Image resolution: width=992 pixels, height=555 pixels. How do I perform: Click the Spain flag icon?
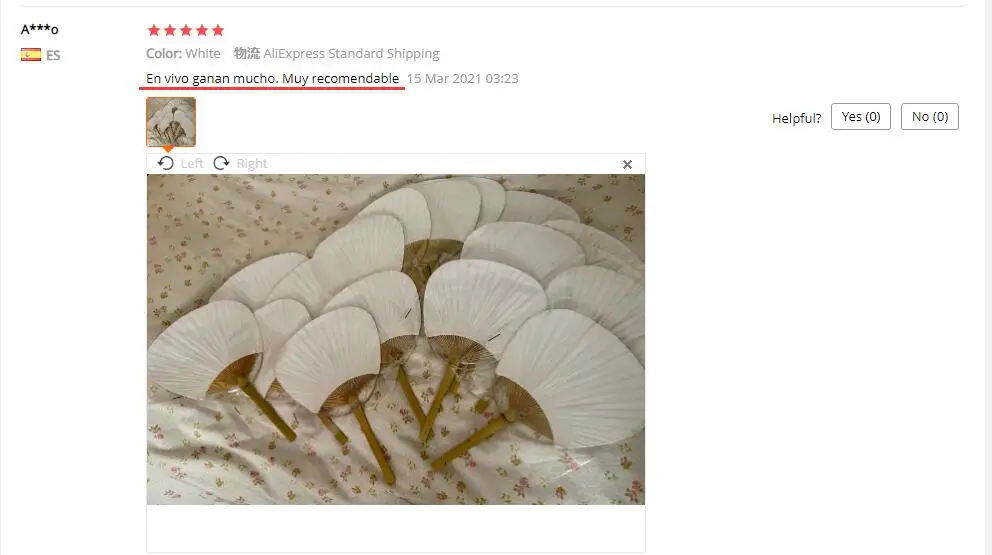(x=31, y=55)
